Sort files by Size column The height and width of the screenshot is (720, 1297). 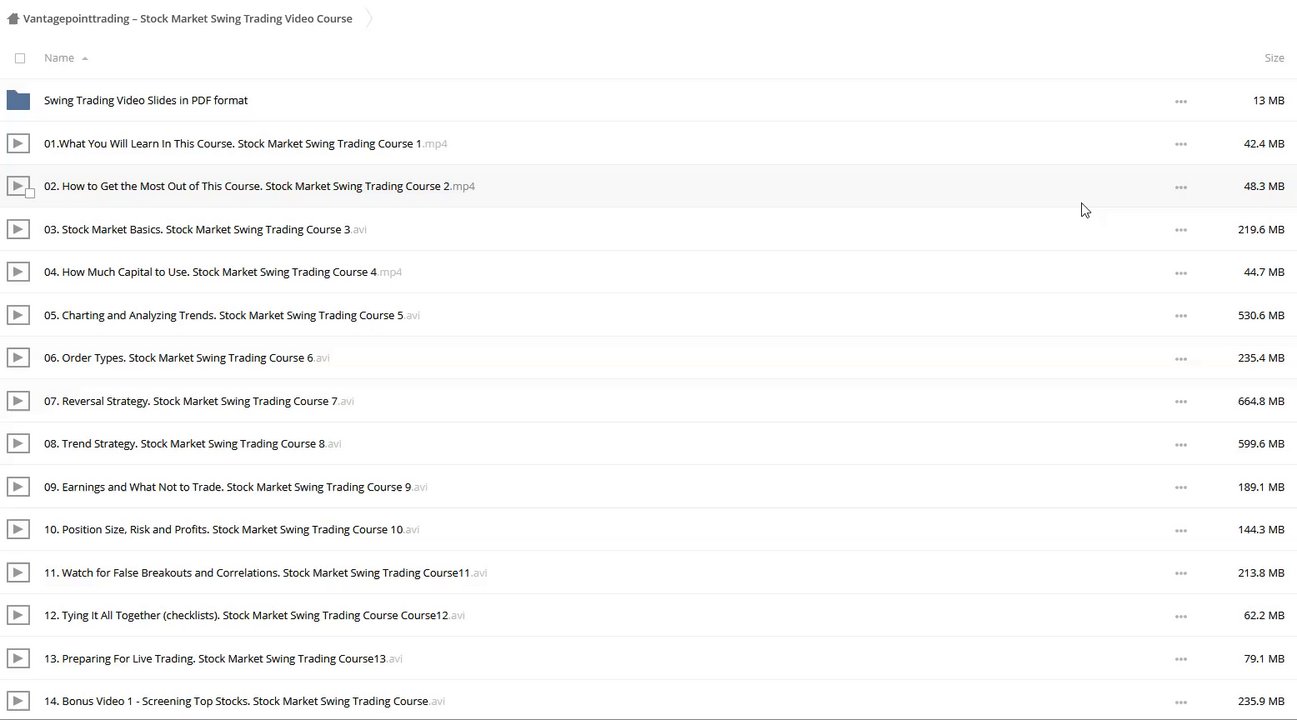tap(1274, 58)
